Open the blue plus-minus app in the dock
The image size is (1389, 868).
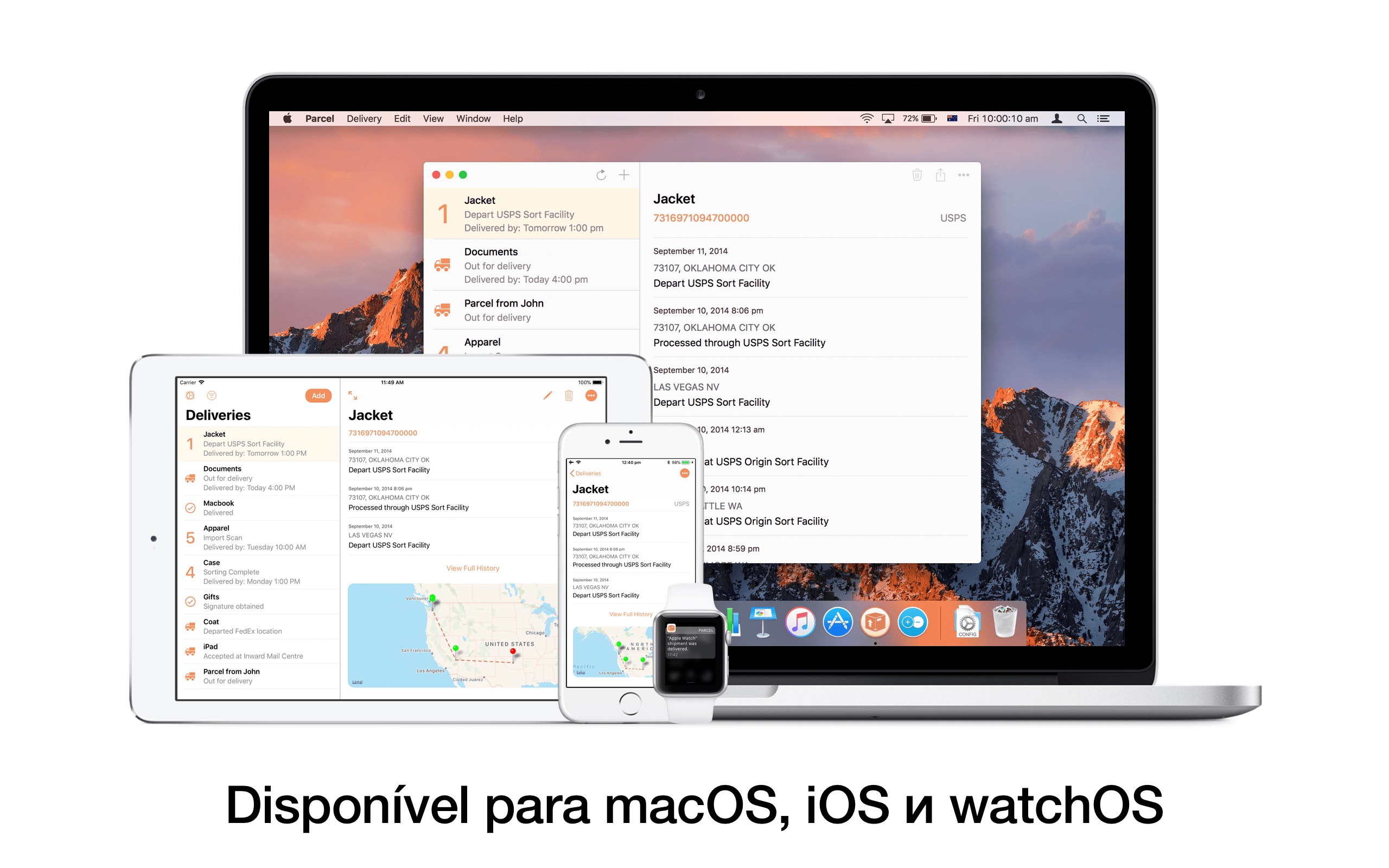[x=913, y=622]
